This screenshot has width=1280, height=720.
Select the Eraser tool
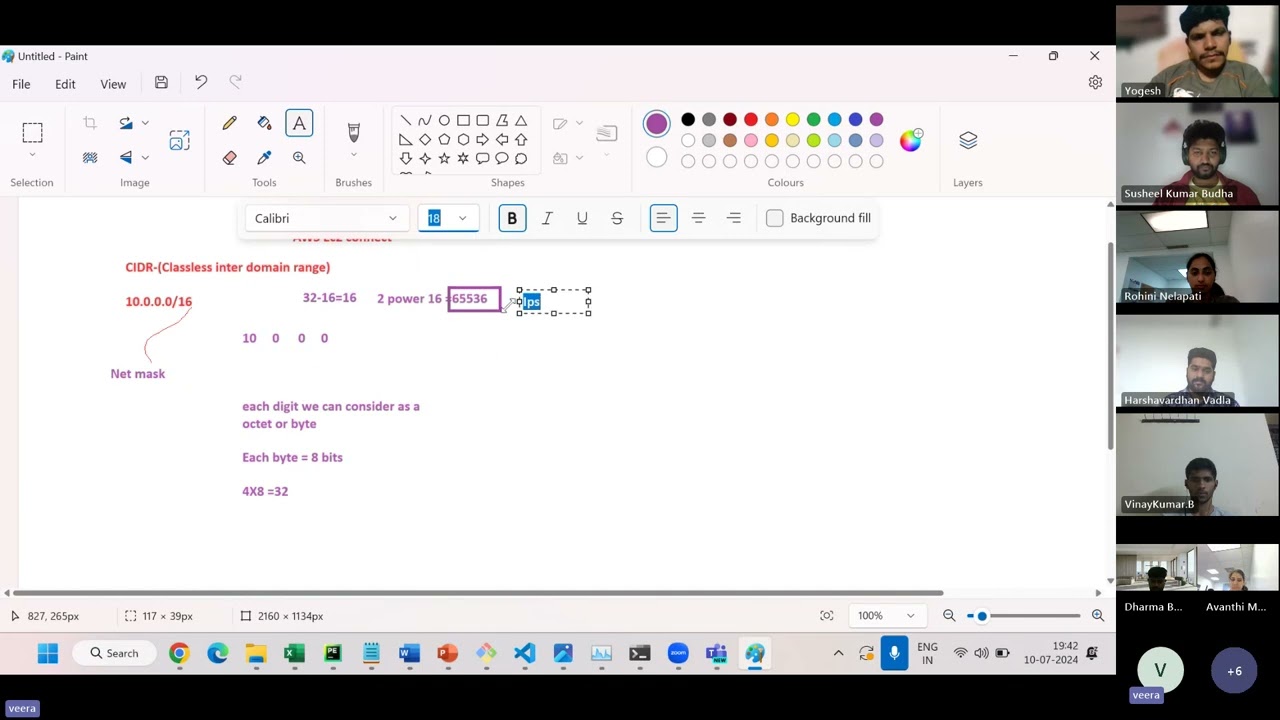230,157
